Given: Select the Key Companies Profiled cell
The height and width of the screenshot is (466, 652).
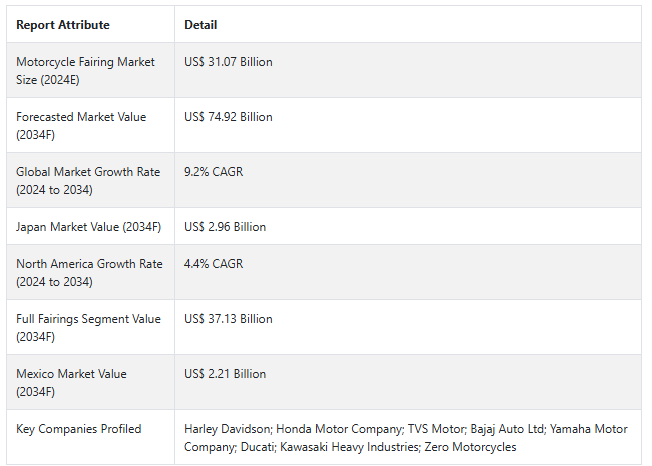Looking at the screenshot, I should tap(79, 429).
